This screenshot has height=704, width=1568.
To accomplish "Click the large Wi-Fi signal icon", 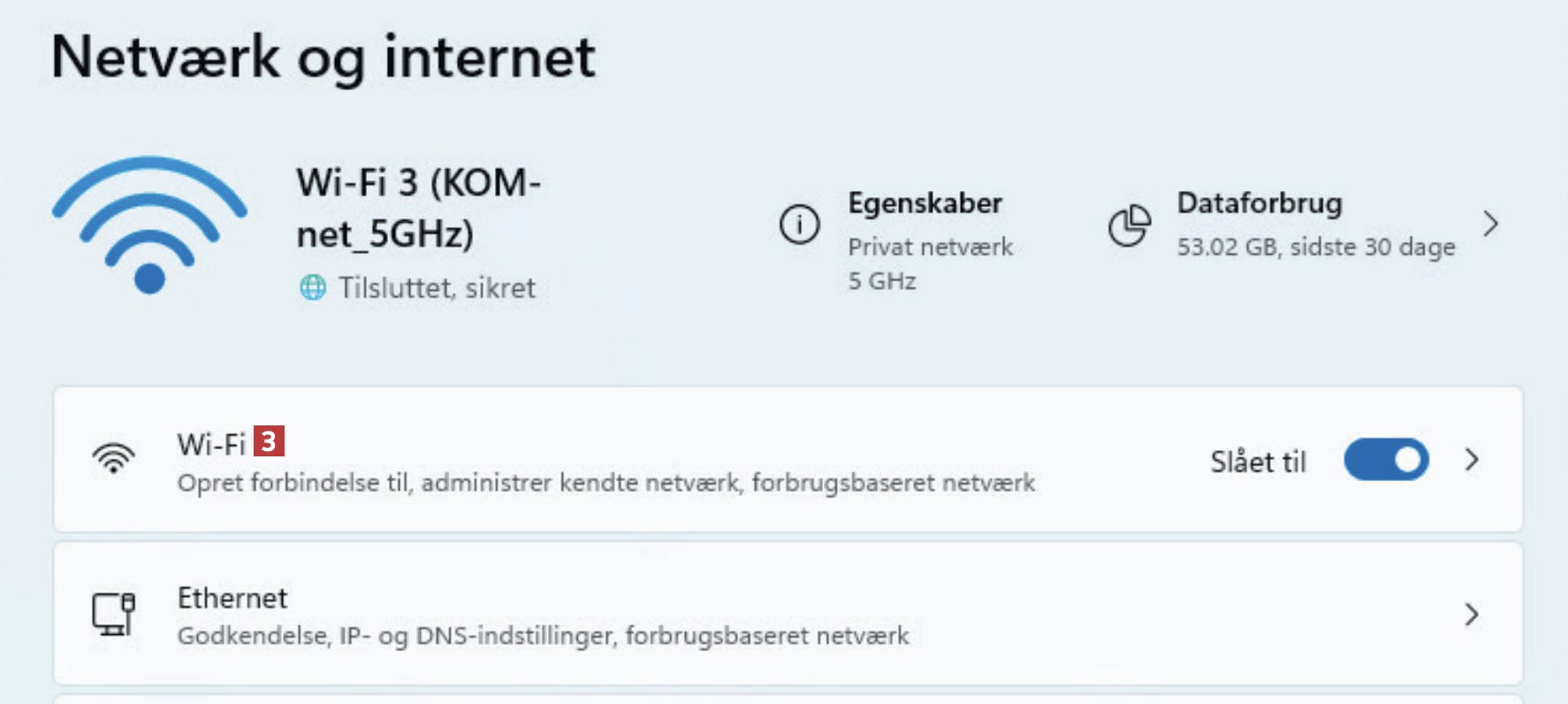I will tap(149, 225).
